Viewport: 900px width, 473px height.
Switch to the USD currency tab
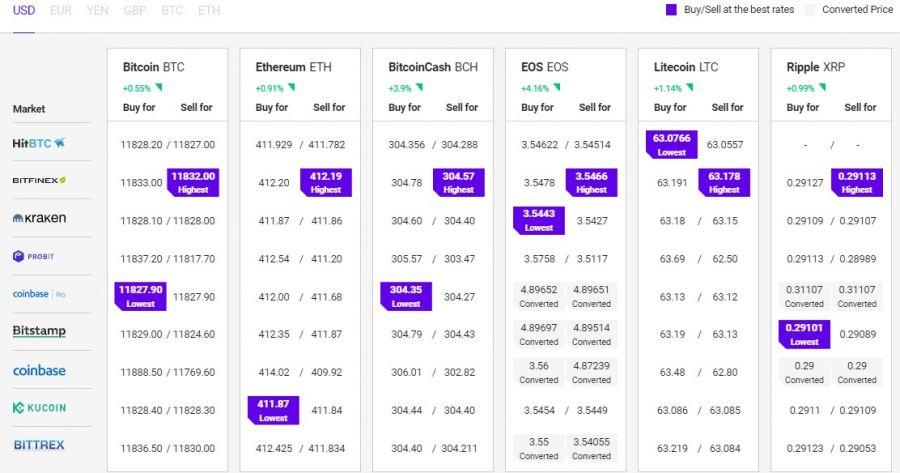click(24, 10)
